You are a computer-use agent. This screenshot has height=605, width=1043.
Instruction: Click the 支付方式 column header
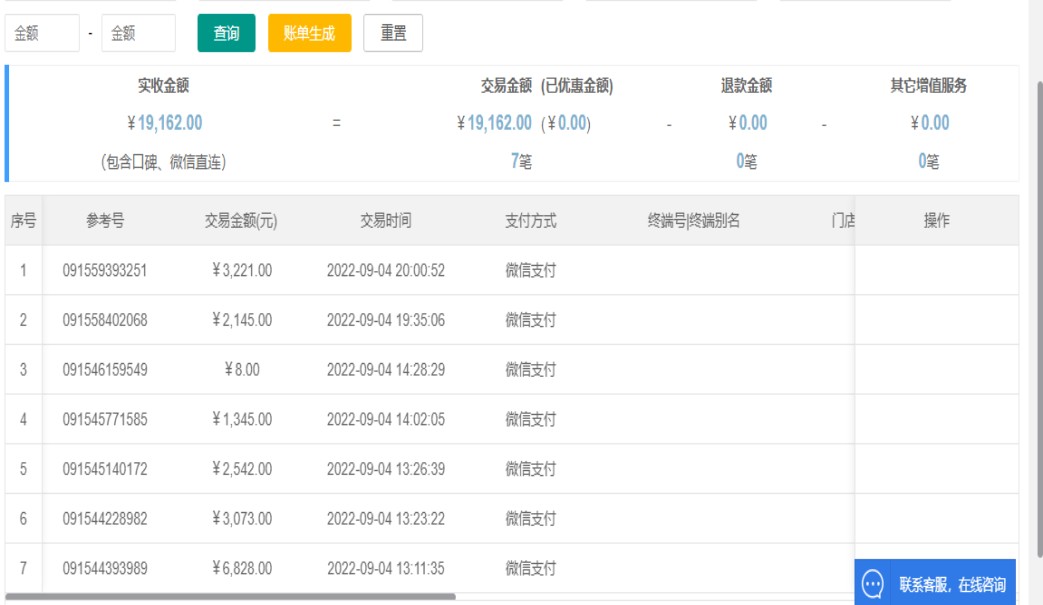pos(530,221)
